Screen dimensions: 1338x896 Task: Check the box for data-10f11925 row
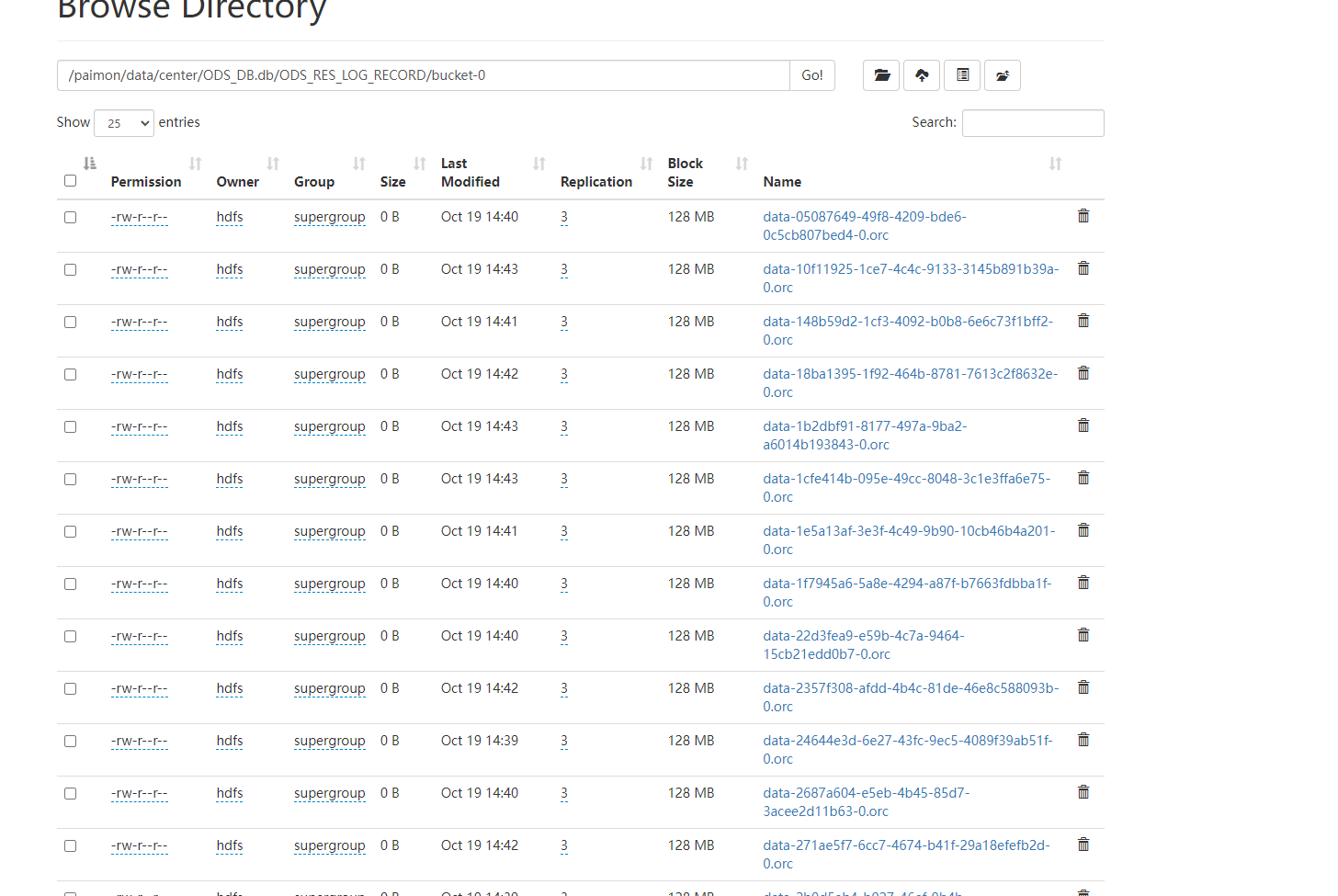tap(70, 270)
